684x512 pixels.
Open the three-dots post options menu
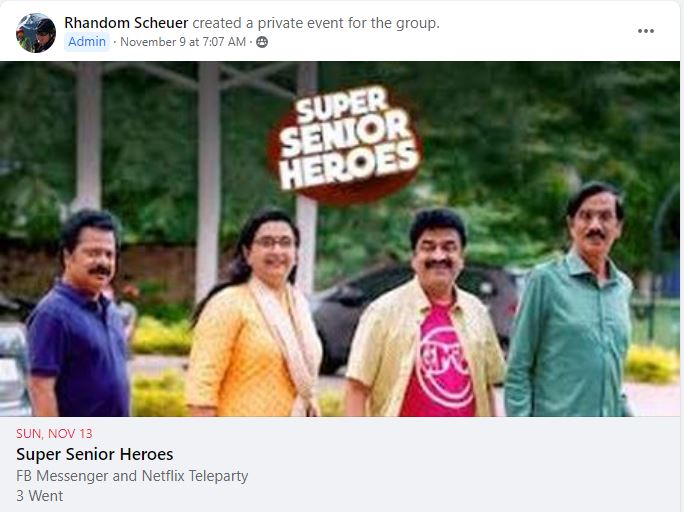click(x=646, y=31)
